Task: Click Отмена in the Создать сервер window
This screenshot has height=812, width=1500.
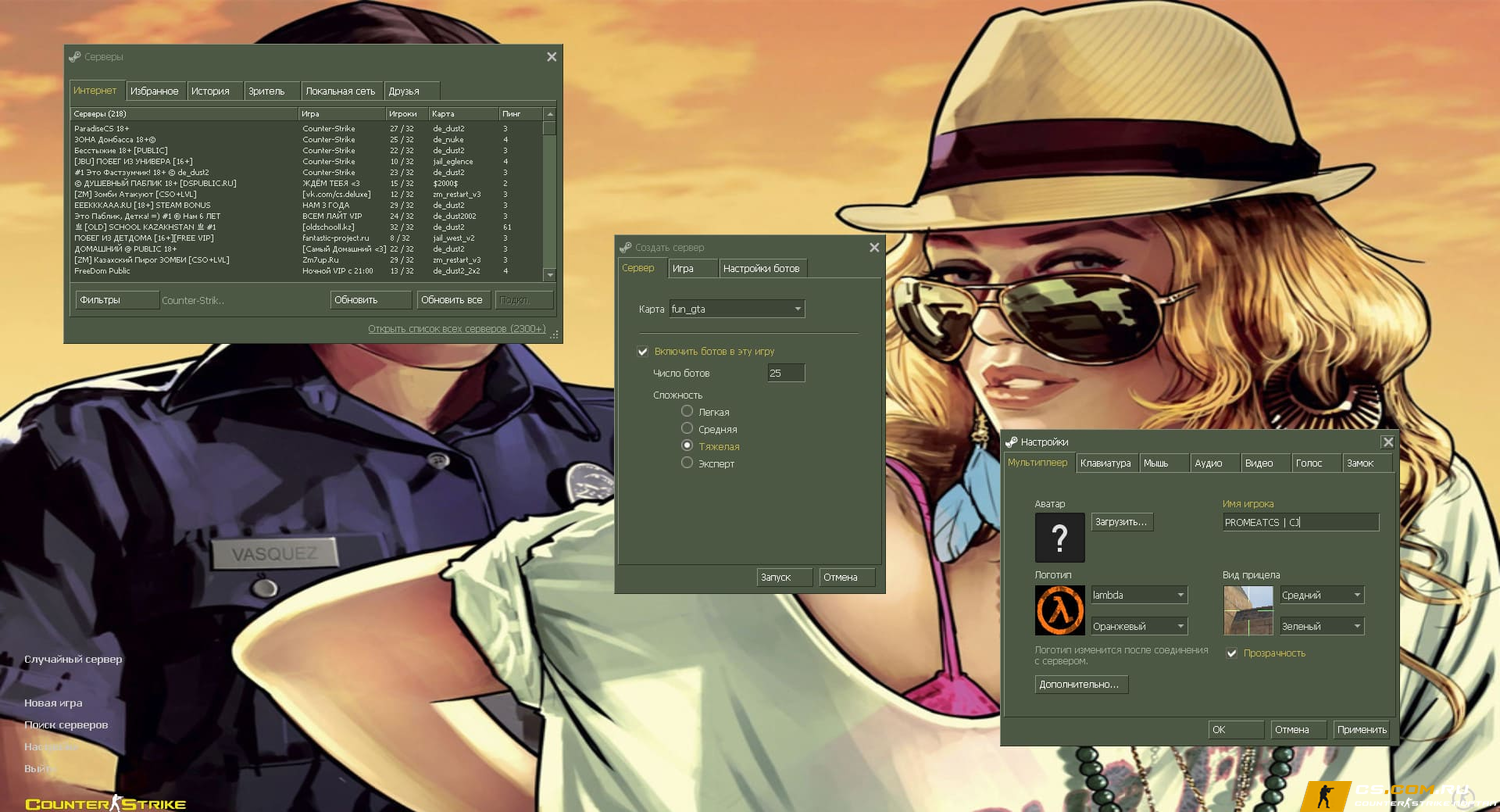Action: [847, 577]
